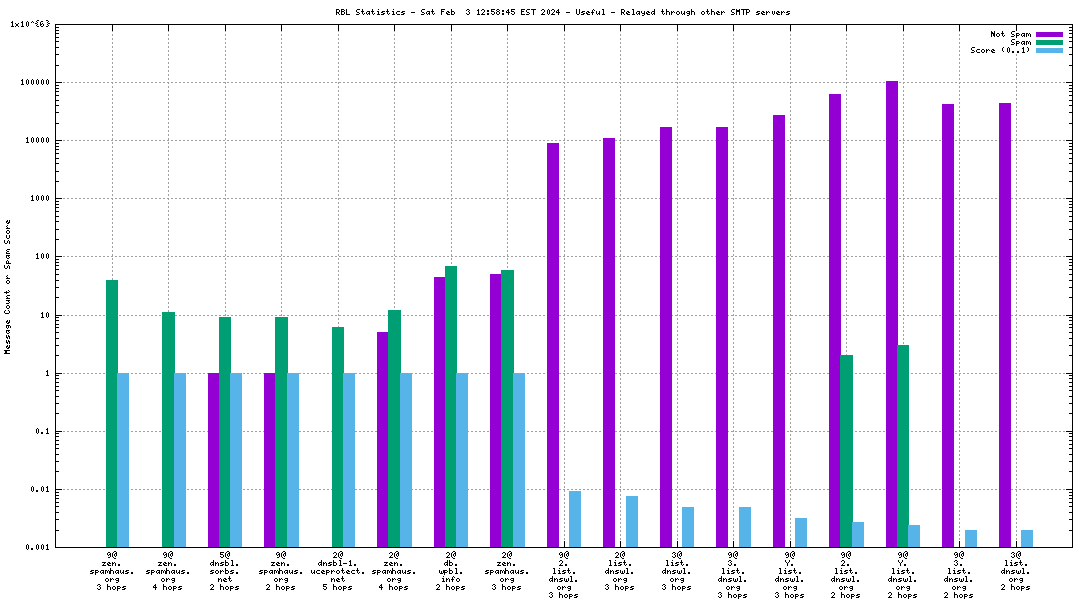The image size is (1088, 612).
Task: Click the 1000 y-axis tick label
Action: [44, 199]
